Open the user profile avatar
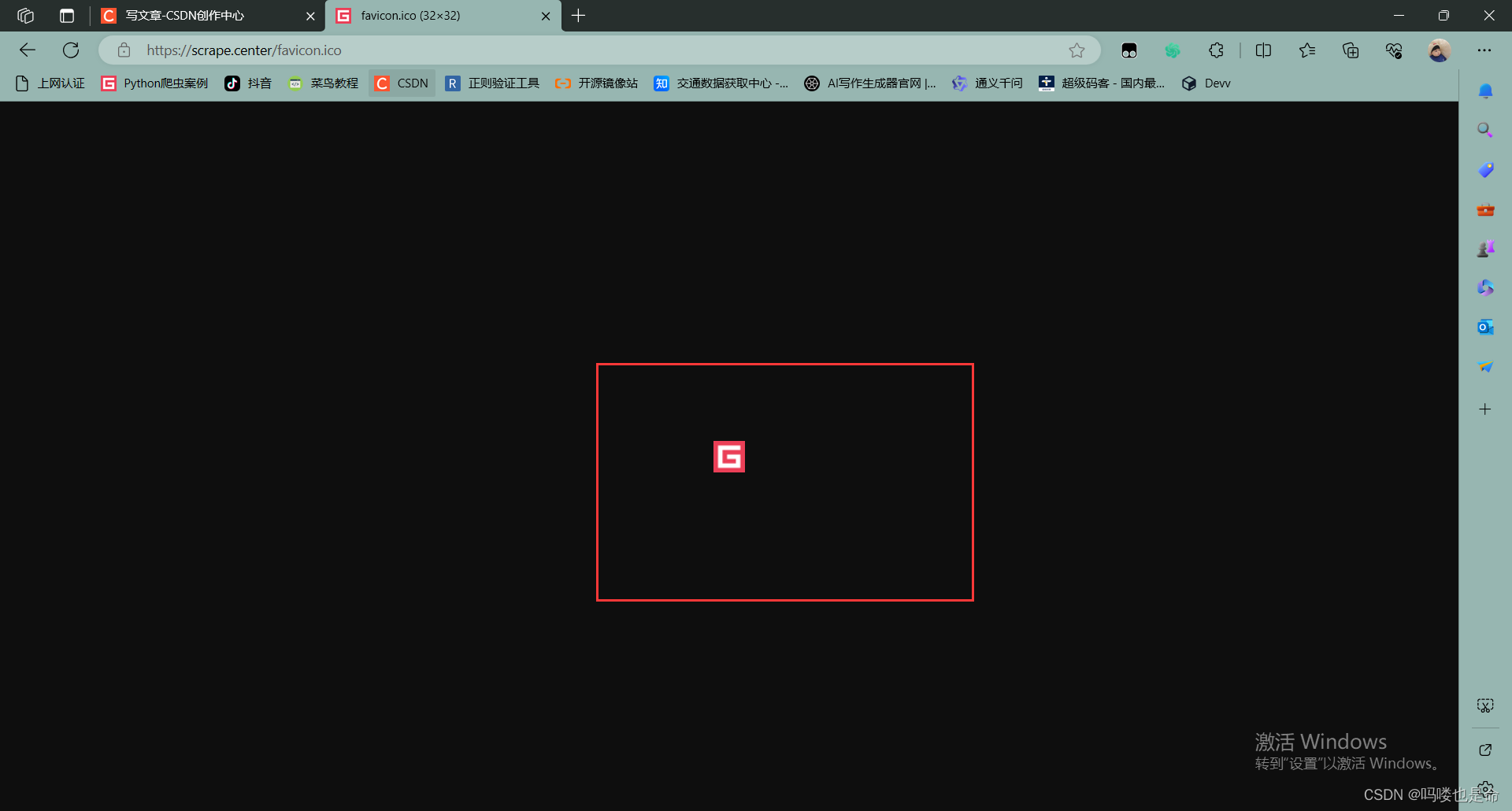Image resolution: width=1512 pixels, height=811 pixels. [1440, 50]
